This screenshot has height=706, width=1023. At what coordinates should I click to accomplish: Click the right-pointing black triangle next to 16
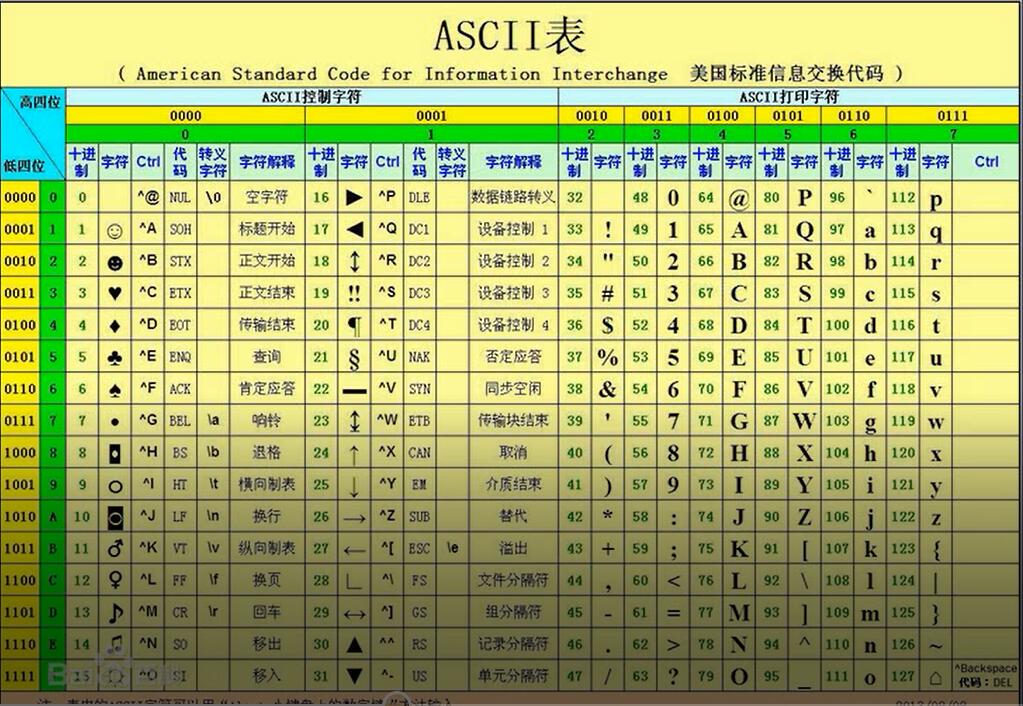tap(354, 197)
